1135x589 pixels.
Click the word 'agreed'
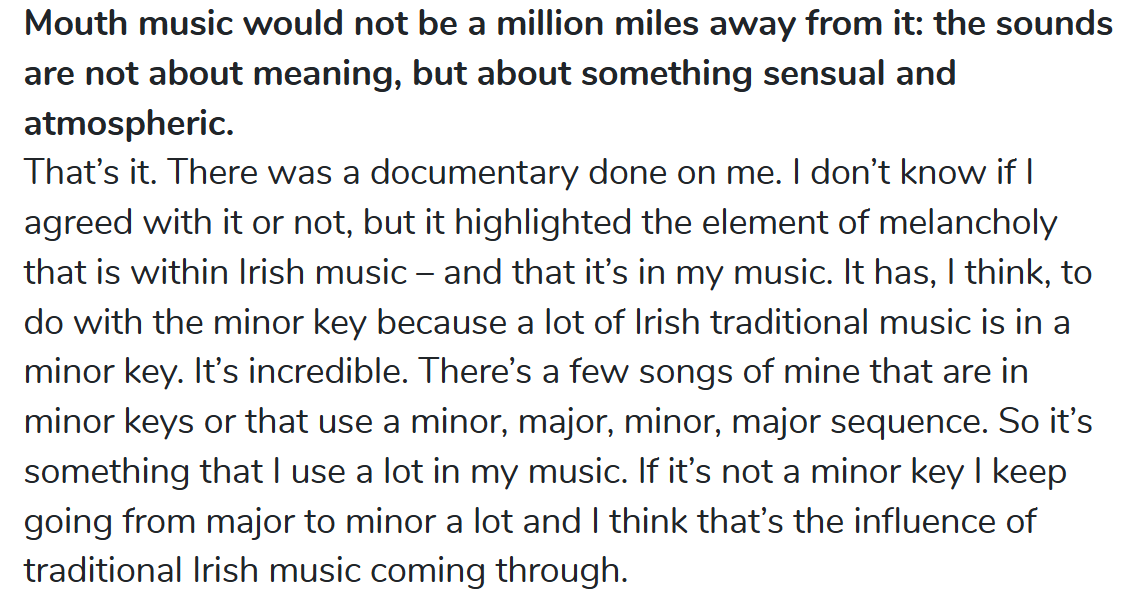pos(79,224)
